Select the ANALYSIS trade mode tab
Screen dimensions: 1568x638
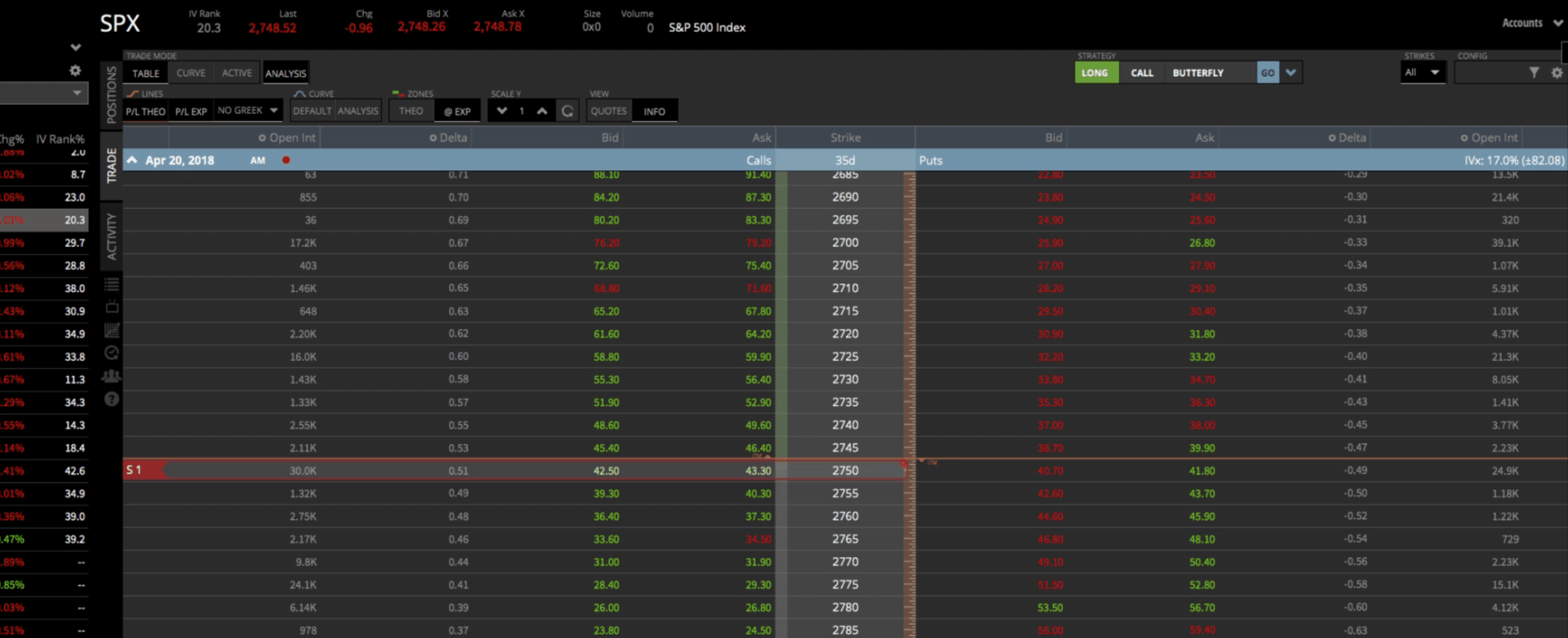click(286, 73)
